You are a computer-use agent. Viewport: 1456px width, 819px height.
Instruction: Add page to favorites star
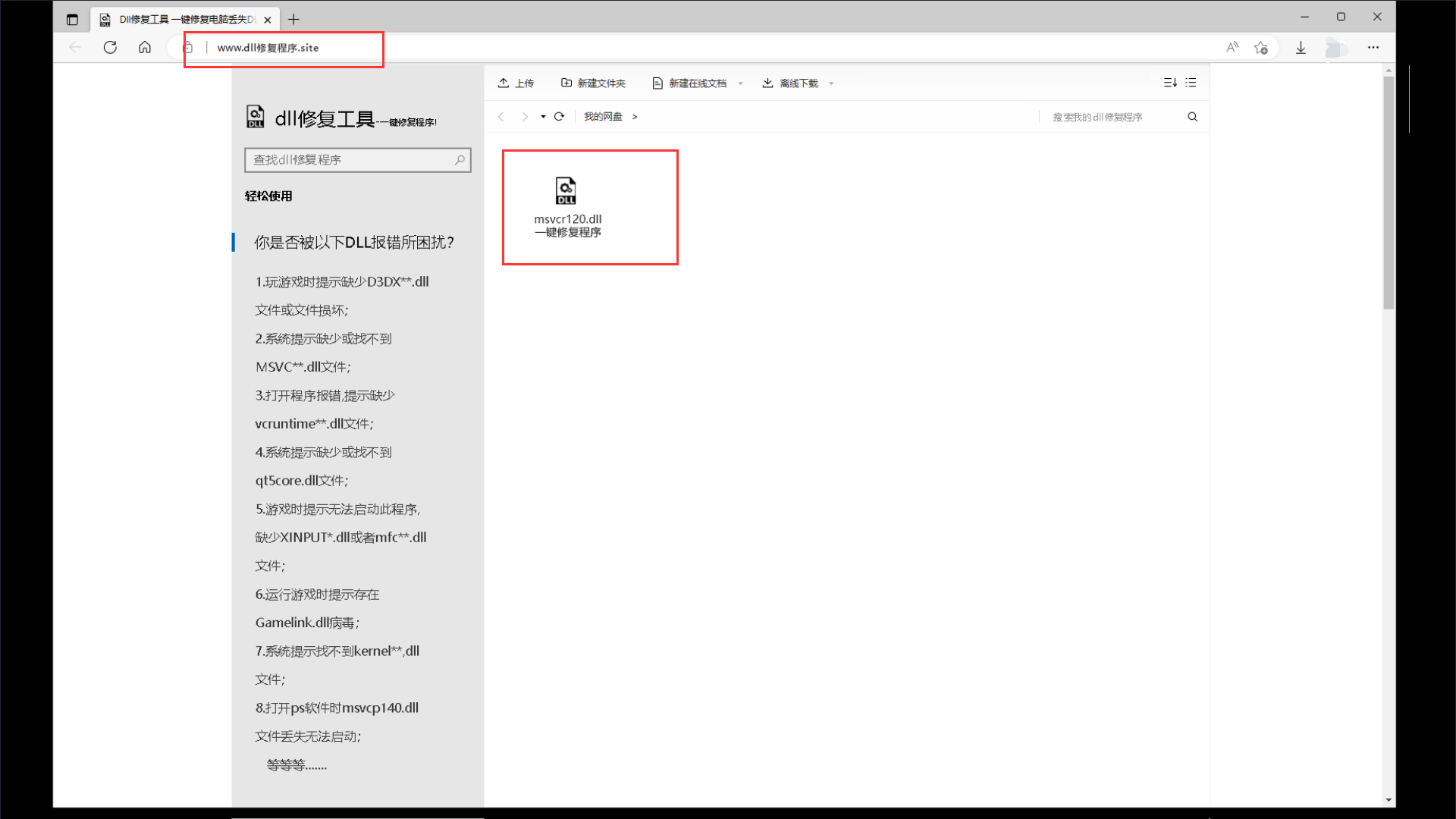(1261, 47)
